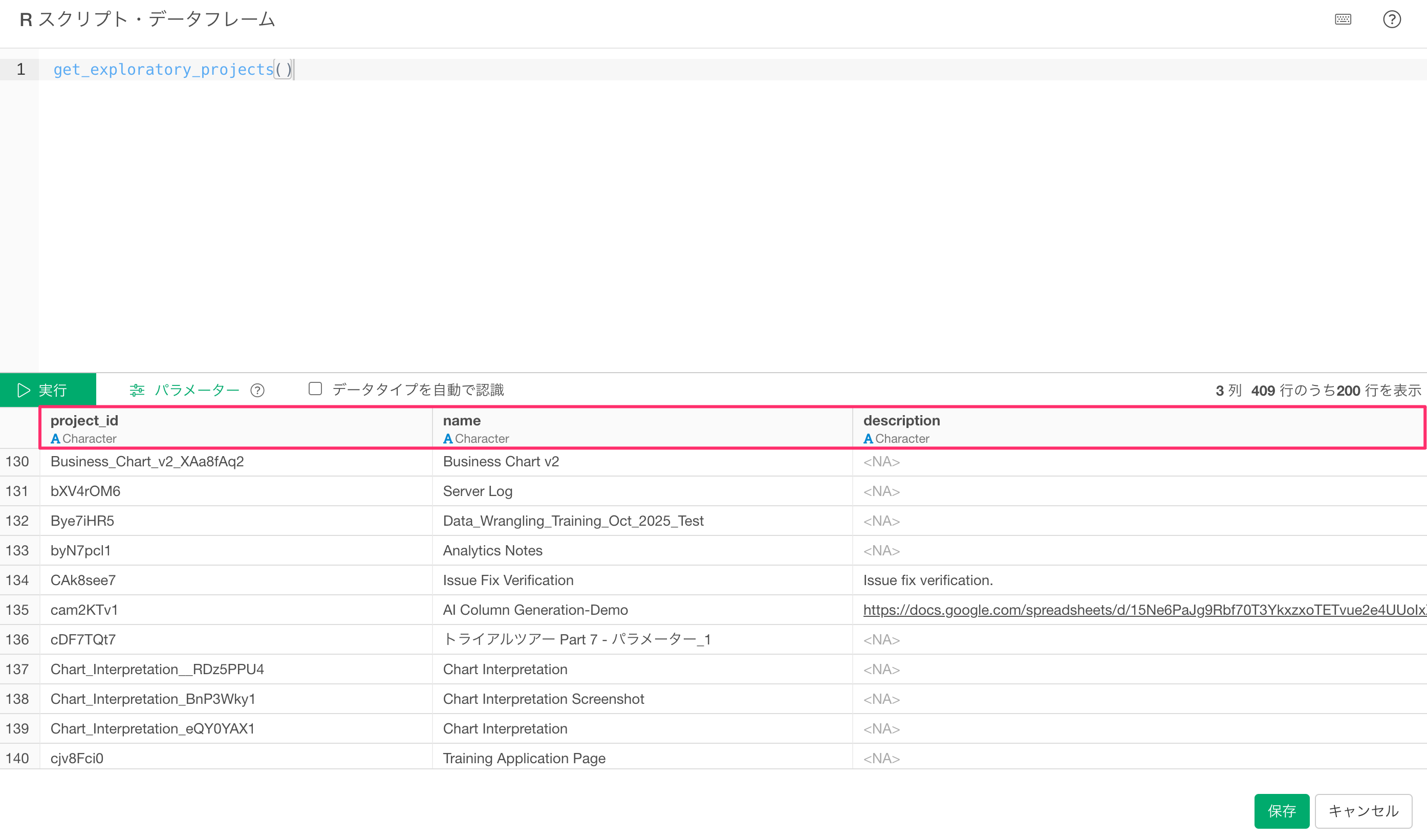Screen dimensions: 1427x840
Task: Toggle the auto-detect data type checkbox
Action: click(315, 389)
